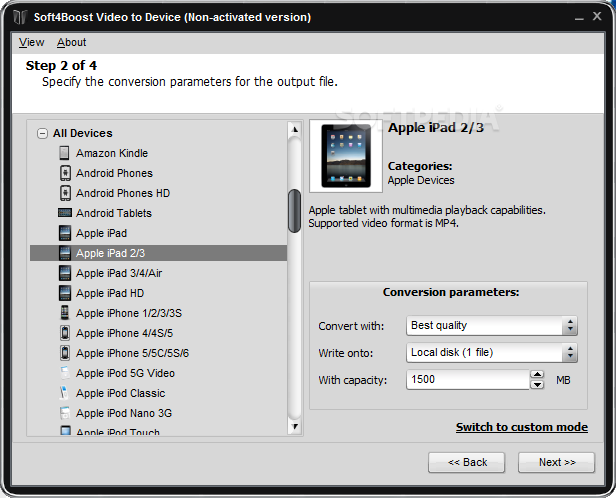
Task: Click the Apple iPhone 4/4S/5 icon
Action: click(65, 333)
